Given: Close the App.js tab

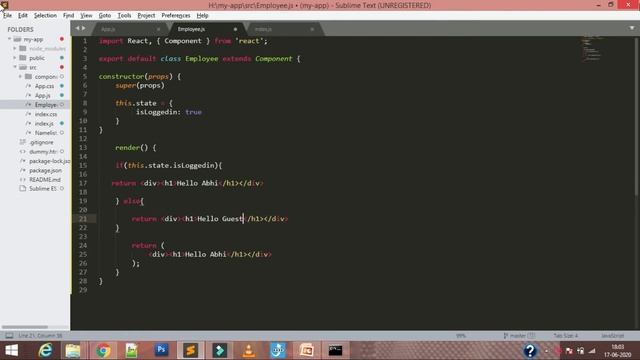Looking at the screenshot, I should coord(158,29).
